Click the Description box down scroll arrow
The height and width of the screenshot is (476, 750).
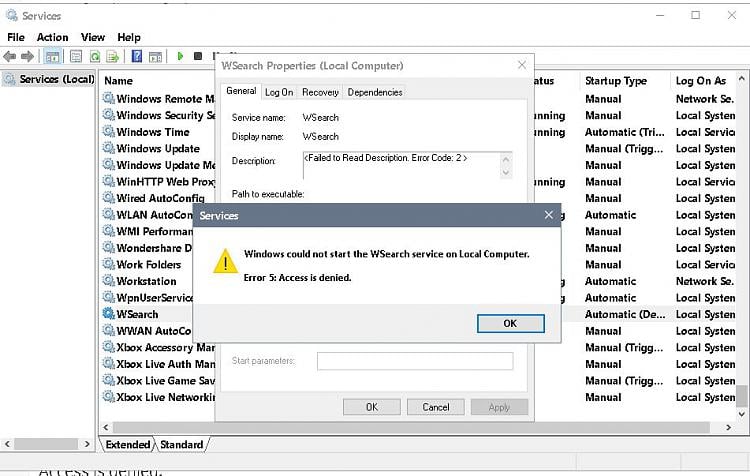point(506,173)
